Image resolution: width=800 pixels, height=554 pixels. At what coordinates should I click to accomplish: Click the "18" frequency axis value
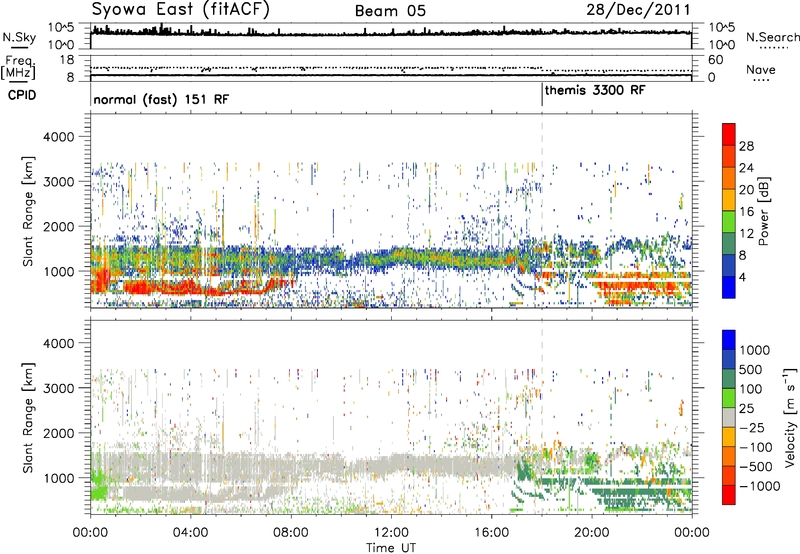pos(67,60)
